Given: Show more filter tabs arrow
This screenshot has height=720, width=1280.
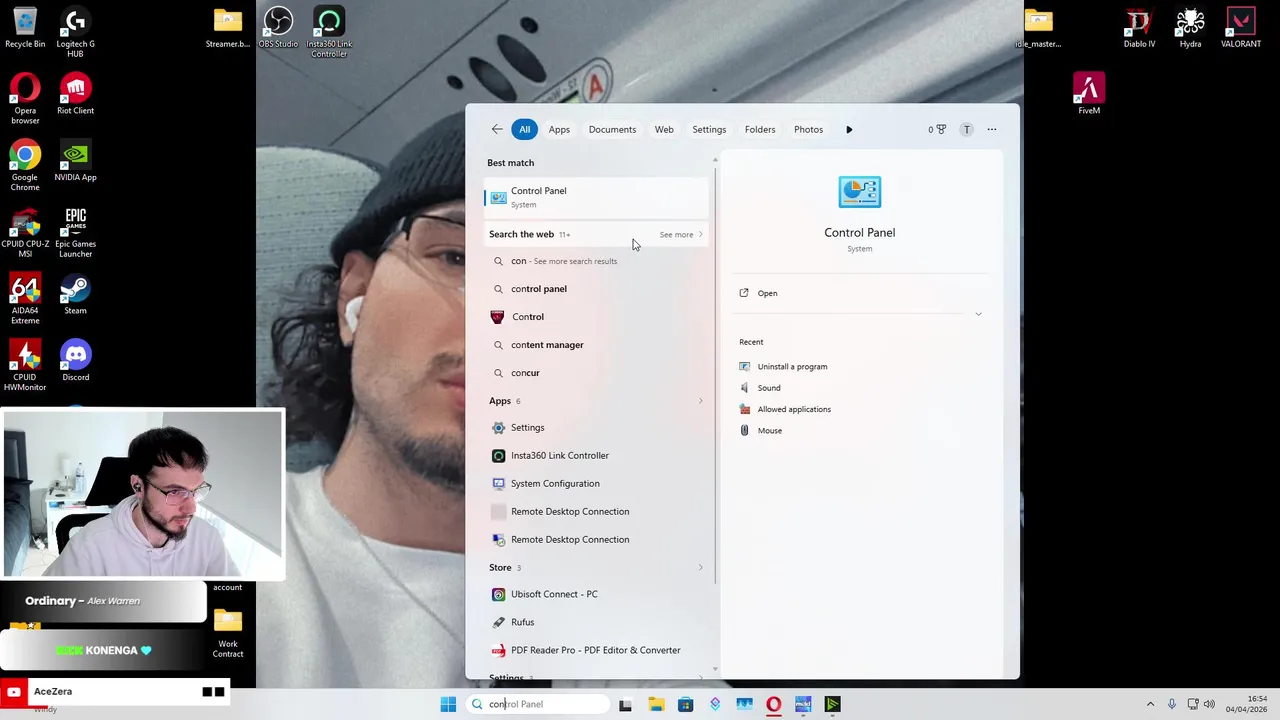Looking at the screenshot, I should click(849, 129).
